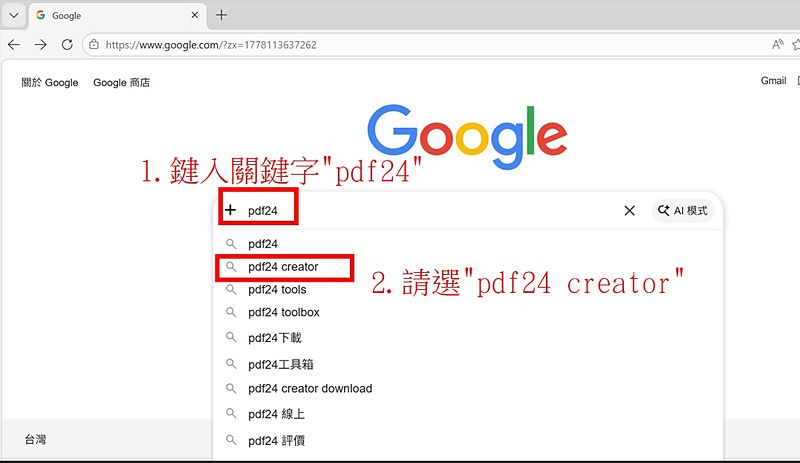Close the Google browser tab
The image size is (800, 463).
pos(194,15)
